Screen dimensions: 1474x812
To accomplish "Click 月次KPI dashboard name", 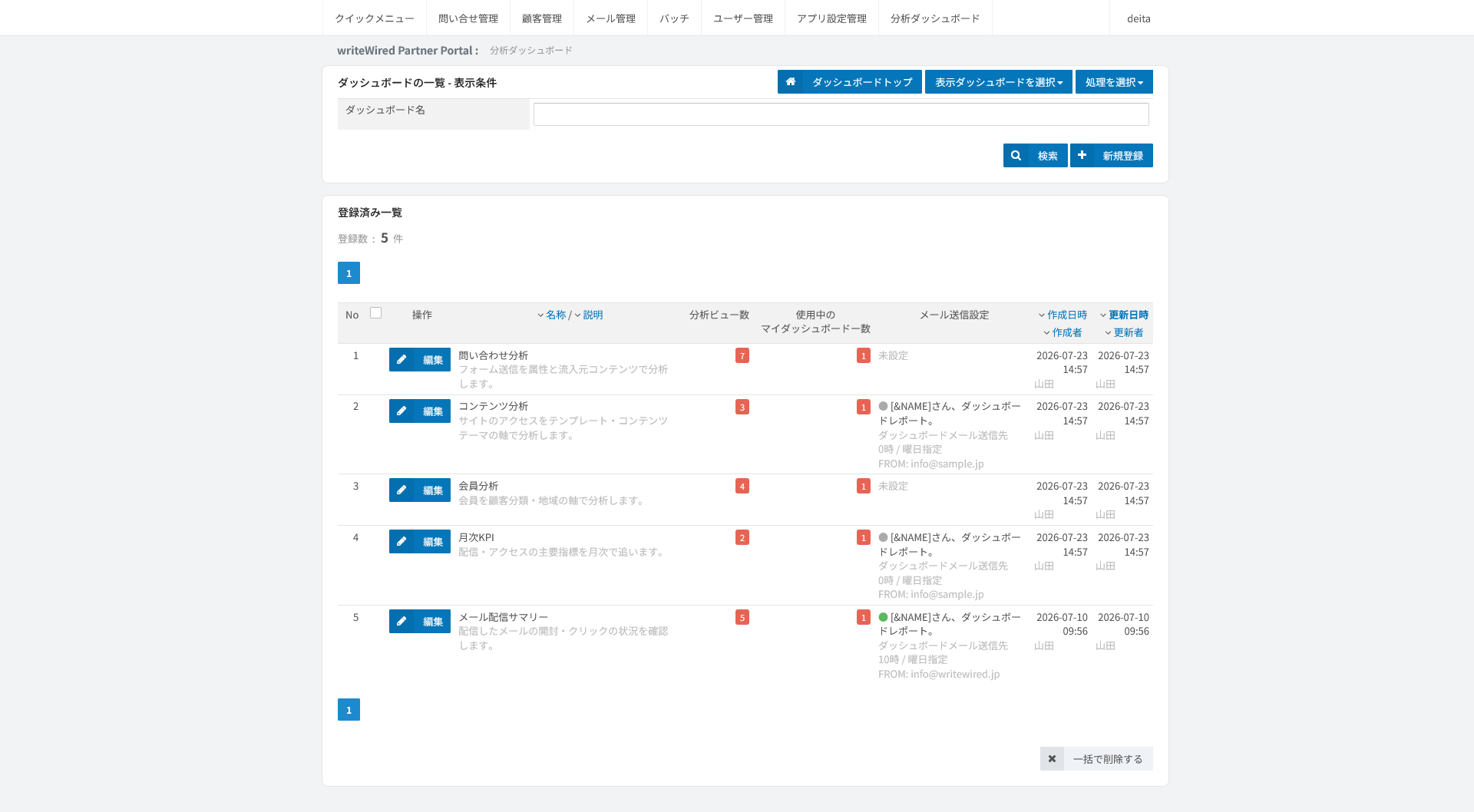I will point(476,537).
